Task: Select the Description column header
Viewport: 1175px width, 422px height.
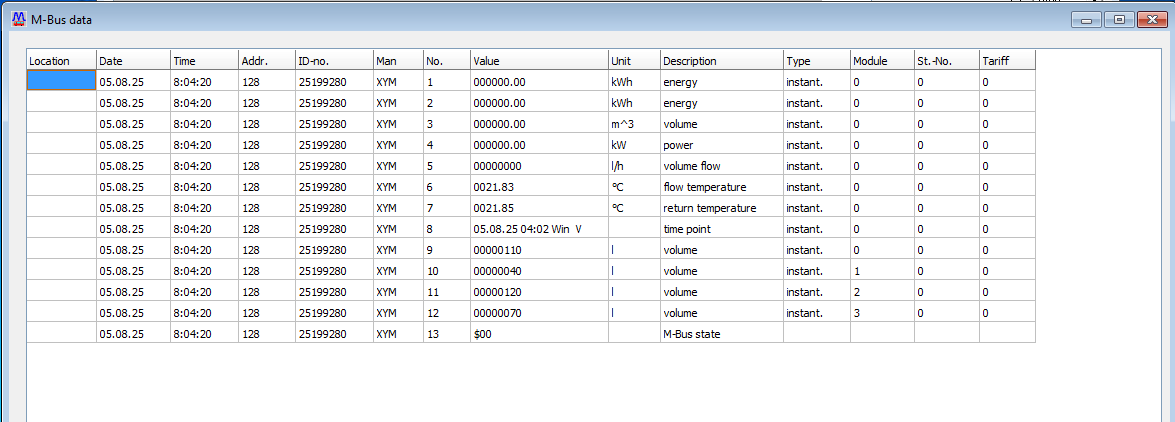Action: tap(720, 61)
